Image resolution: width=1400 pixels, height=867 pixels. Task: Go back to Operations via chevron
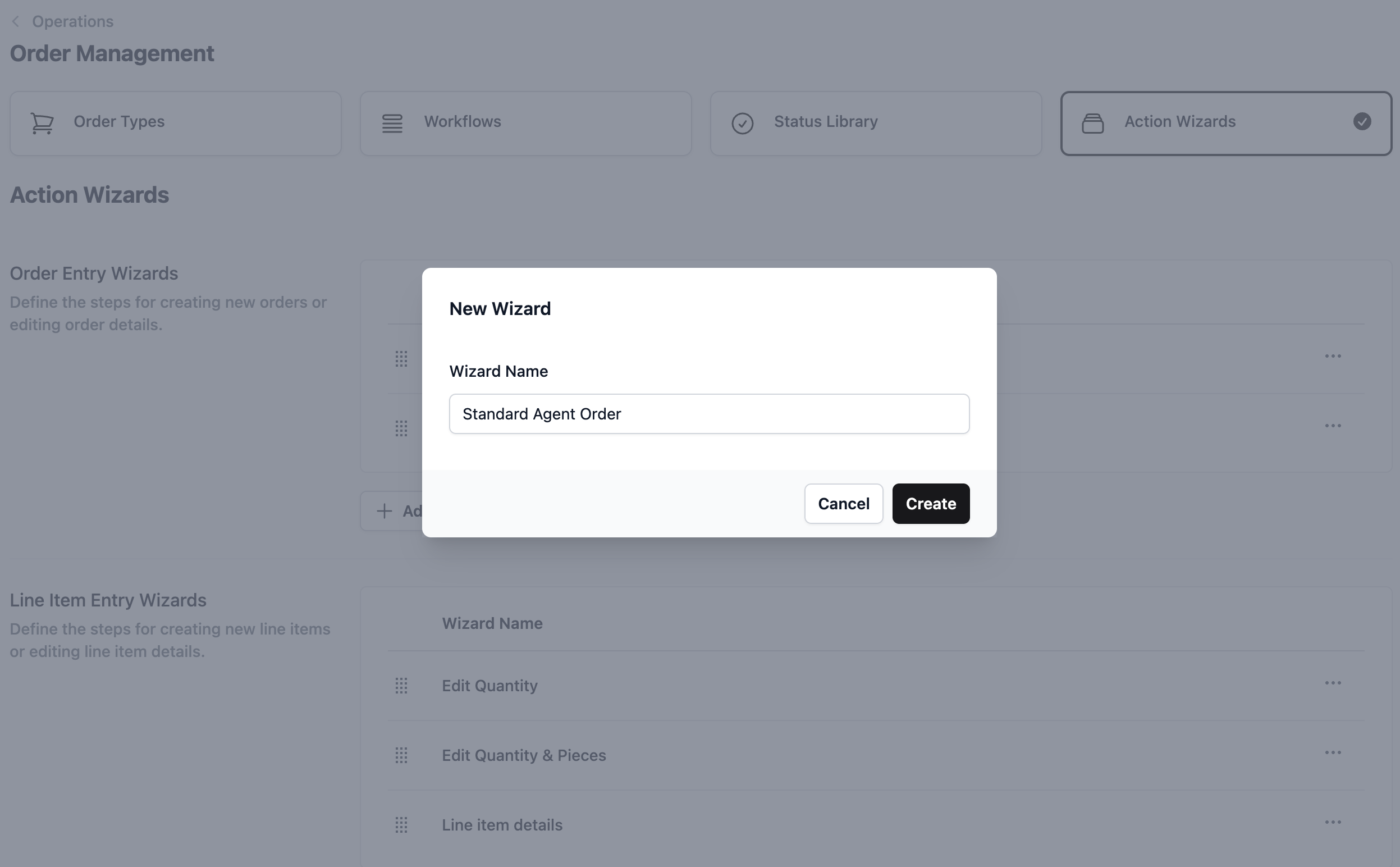click(16, 22)
